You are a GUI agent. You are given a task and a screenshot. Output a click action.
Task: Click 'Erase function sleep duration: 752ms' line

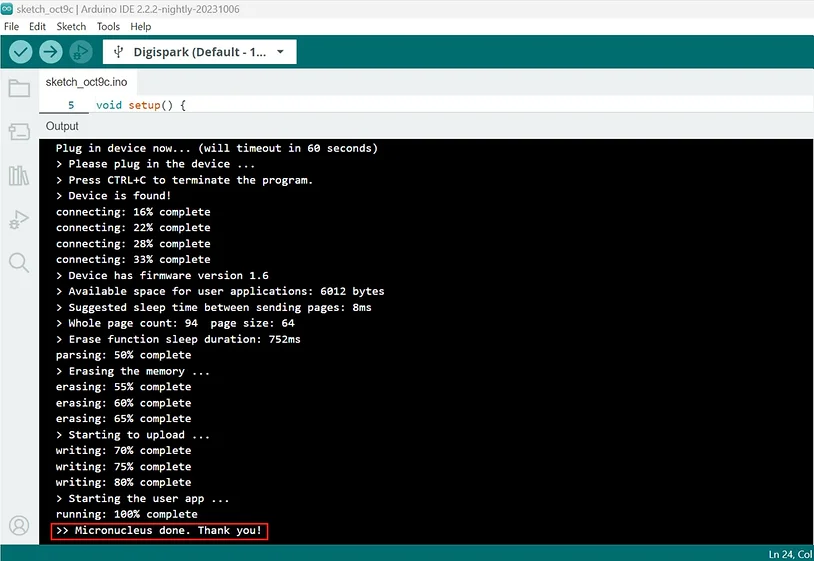pos(178,339)
